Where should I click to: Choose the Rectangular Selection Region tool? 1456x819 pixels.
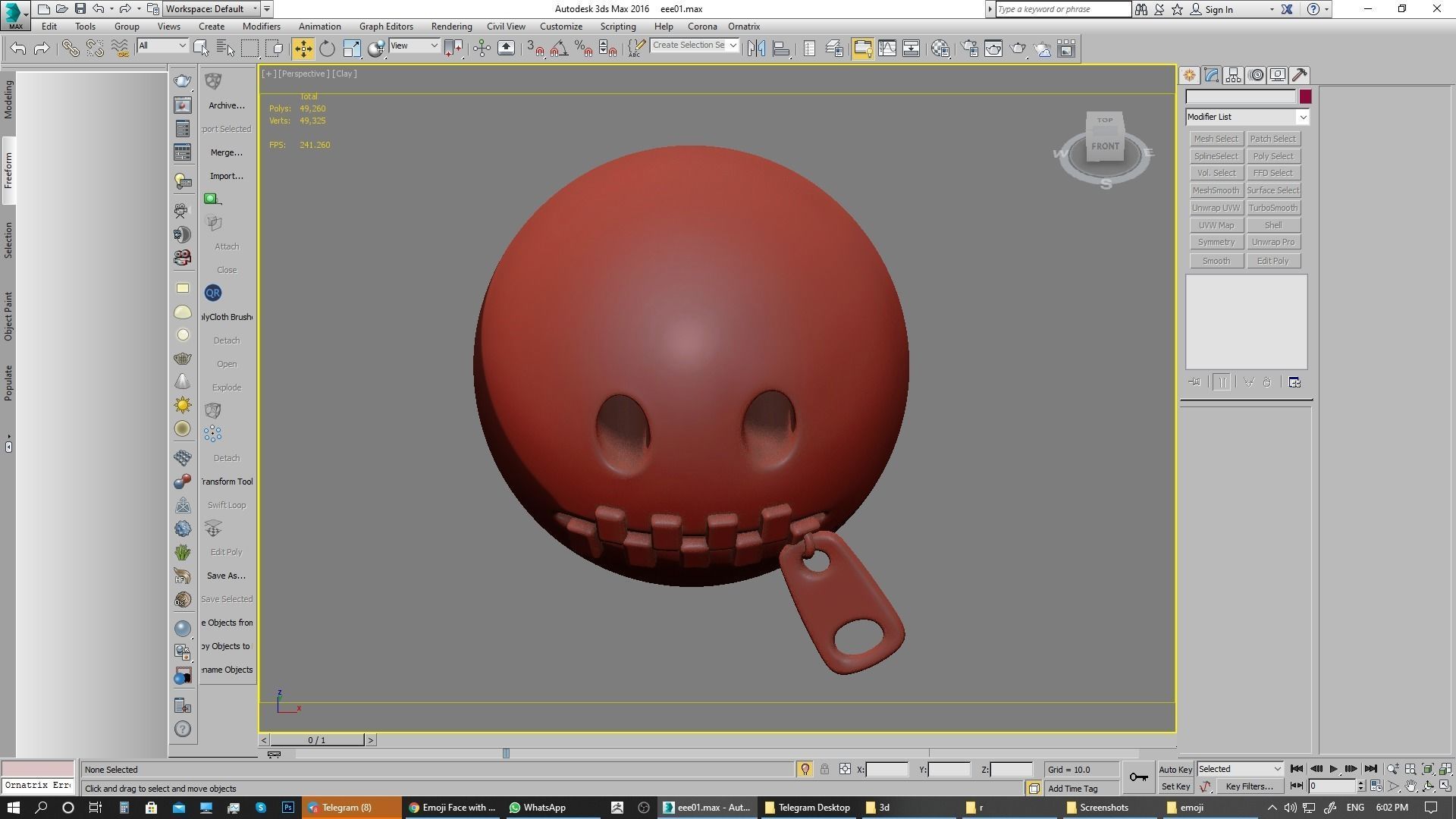[x=249, y=49]
